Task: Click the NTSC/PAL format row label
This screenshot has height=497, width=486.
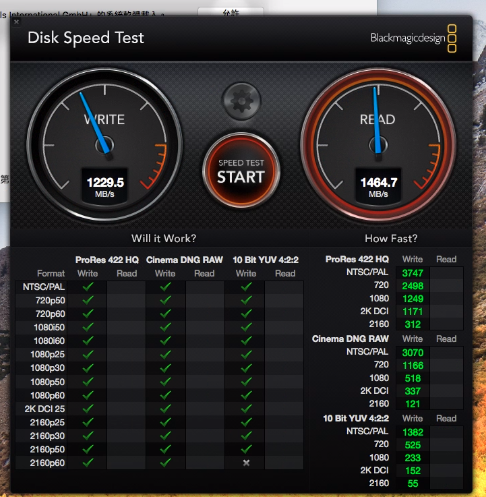Action: 44,287
